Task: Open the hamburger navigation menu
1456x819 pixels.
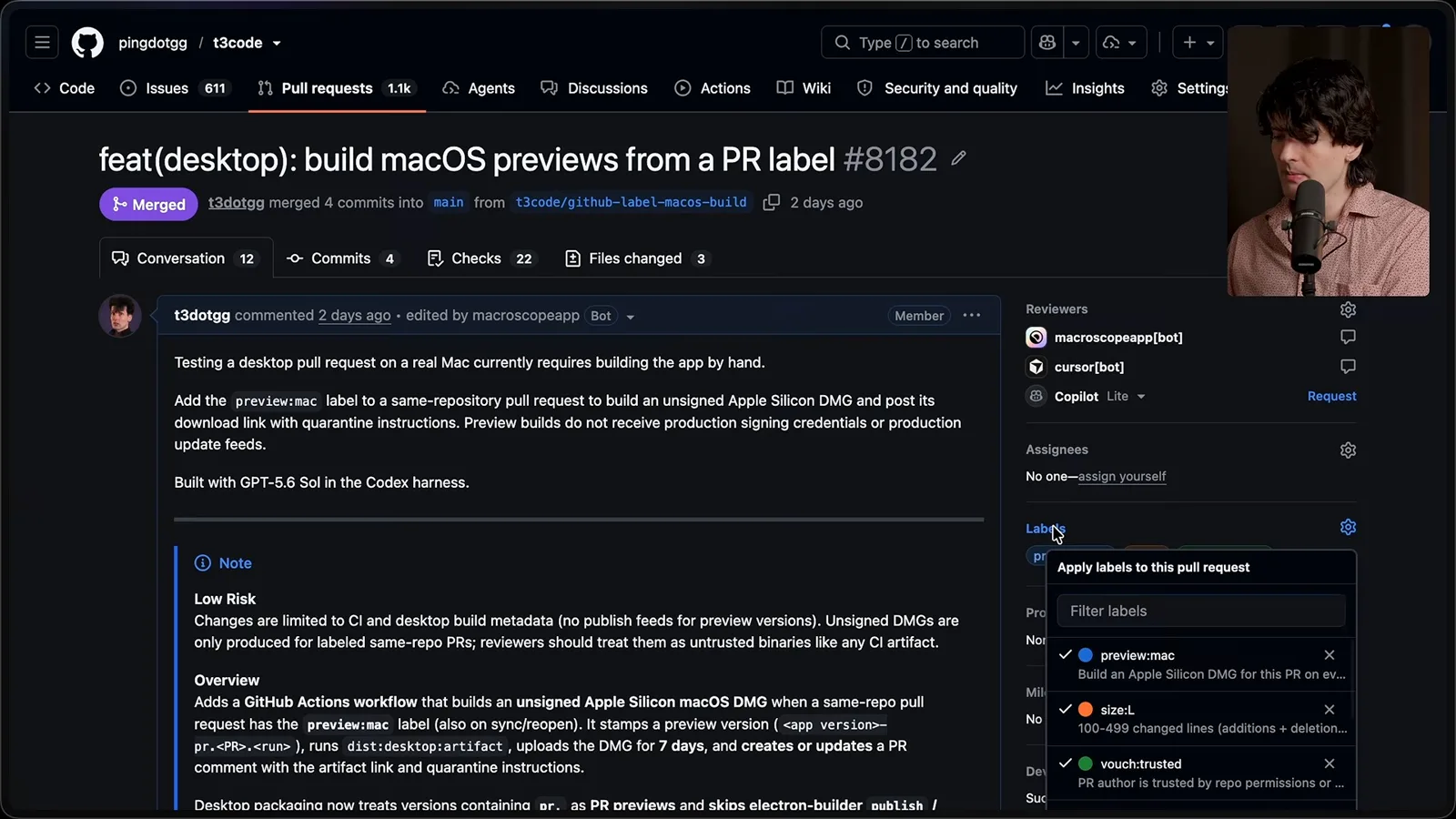Action: (x=42, y=43)
